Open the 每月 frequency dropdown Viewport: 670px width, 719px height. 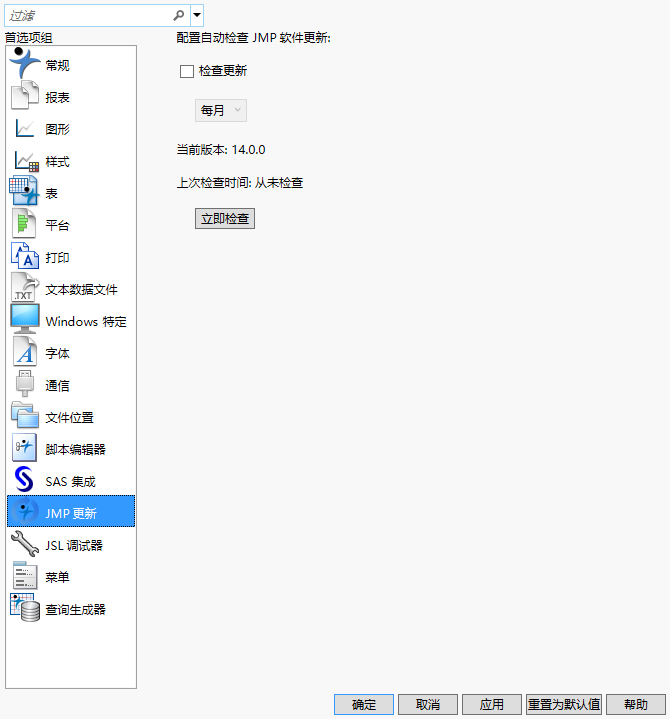tap(221, 111)
